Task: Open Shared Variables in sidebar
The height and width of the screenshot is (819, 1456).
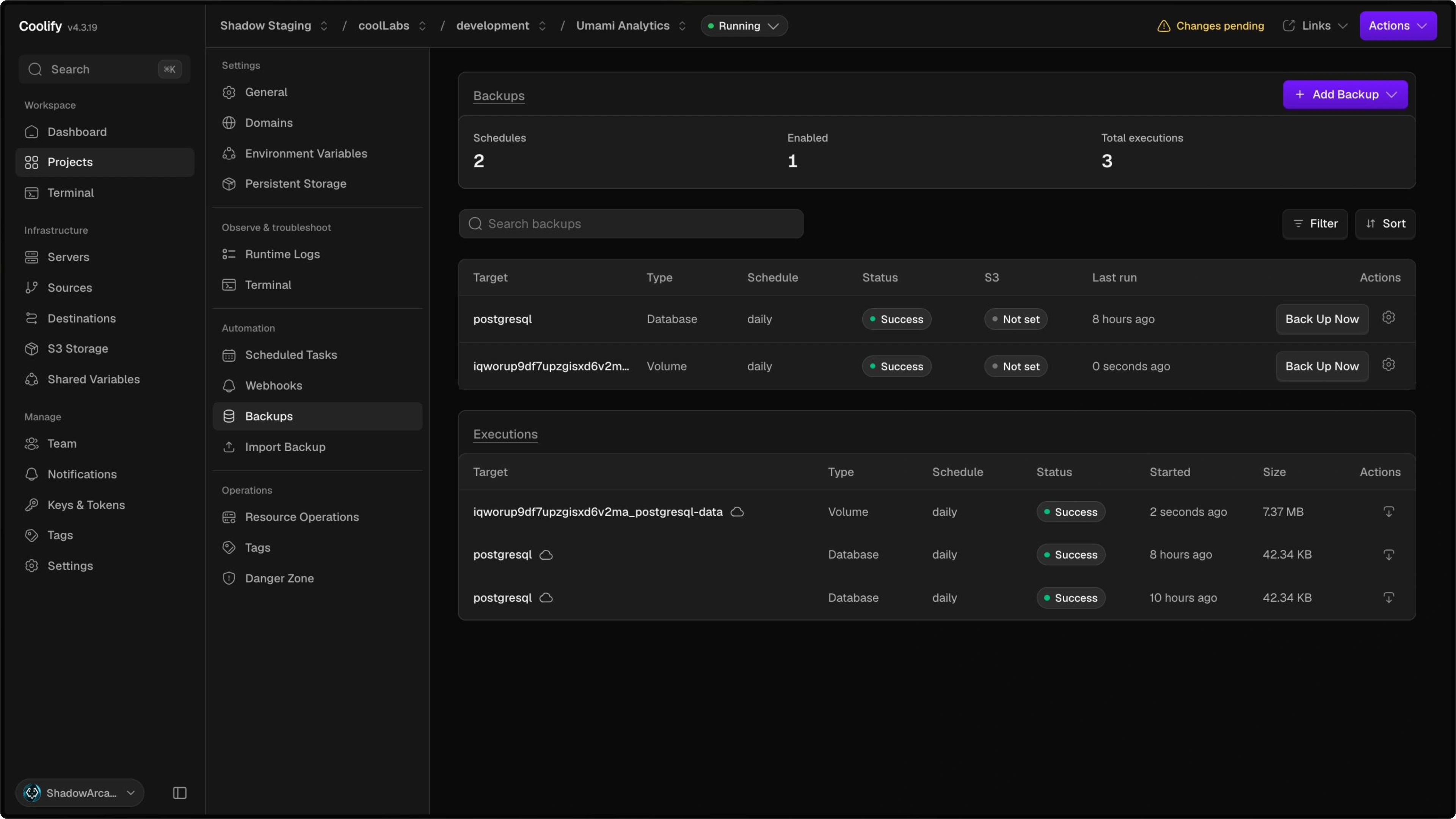Action: pos(105,379)
